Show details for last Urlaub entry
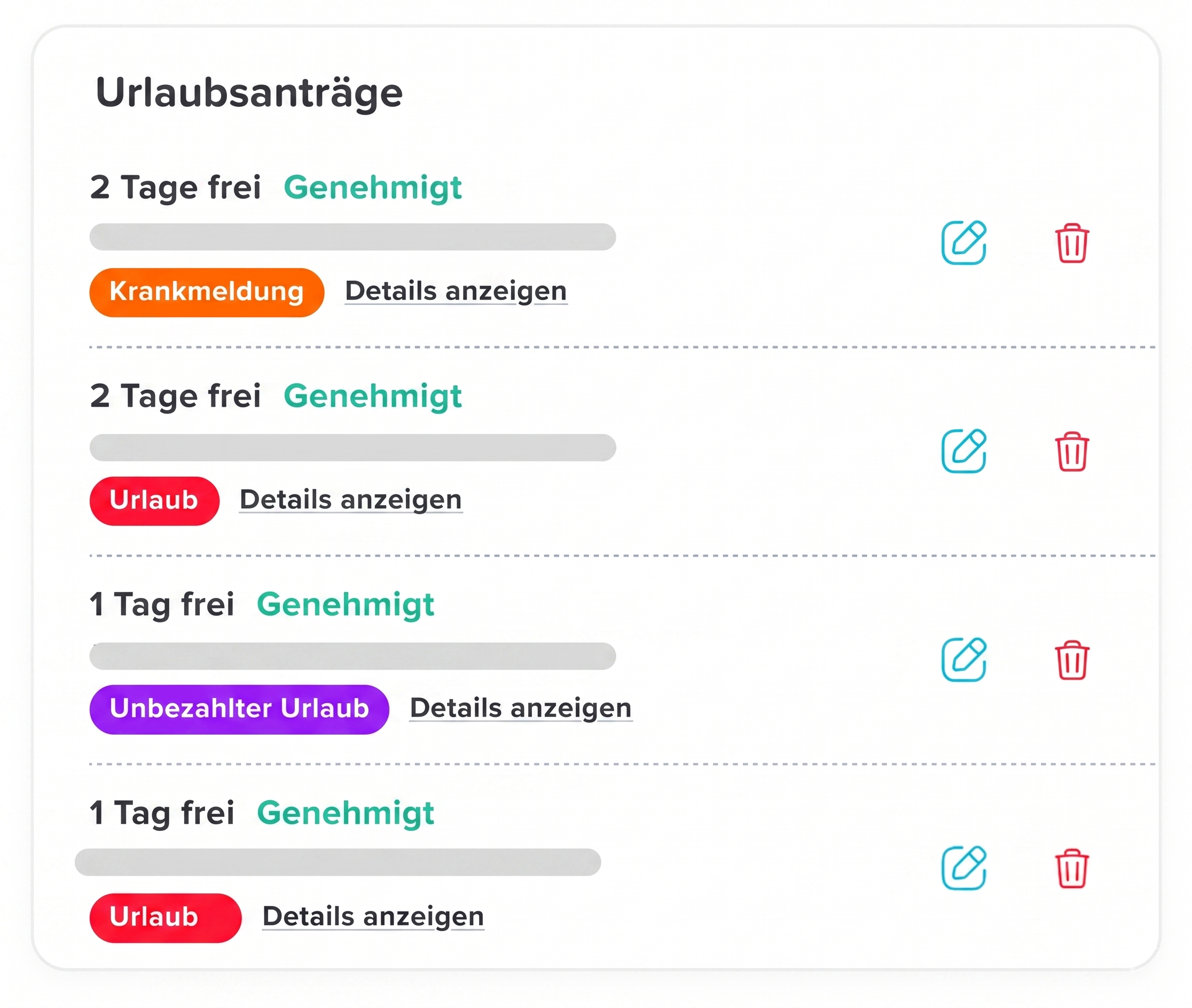Image resolution: width=1192 pixels, height=1008 pixels. 373,917
